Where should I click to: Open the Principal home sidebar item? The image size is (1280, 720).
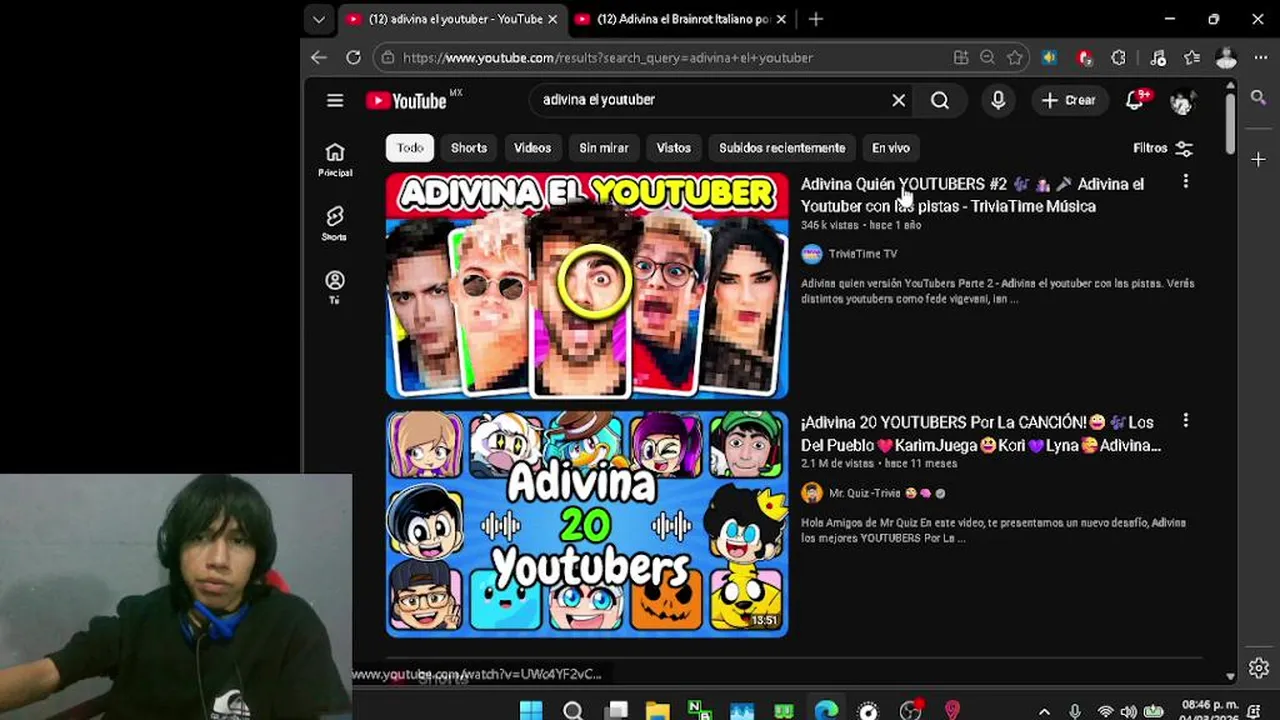click(x=335, y=159)
